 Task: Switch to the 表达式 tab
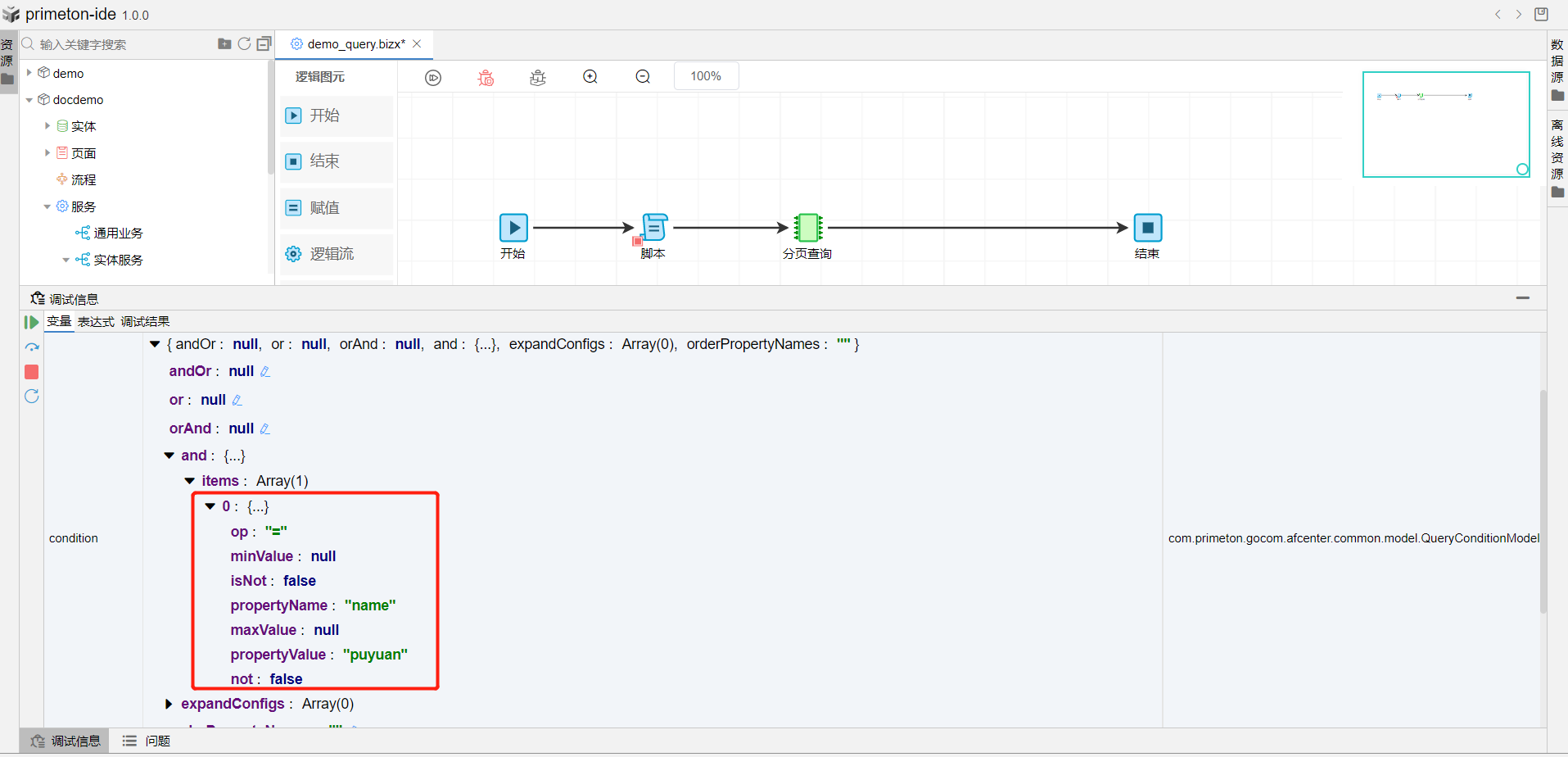(96, 322)
